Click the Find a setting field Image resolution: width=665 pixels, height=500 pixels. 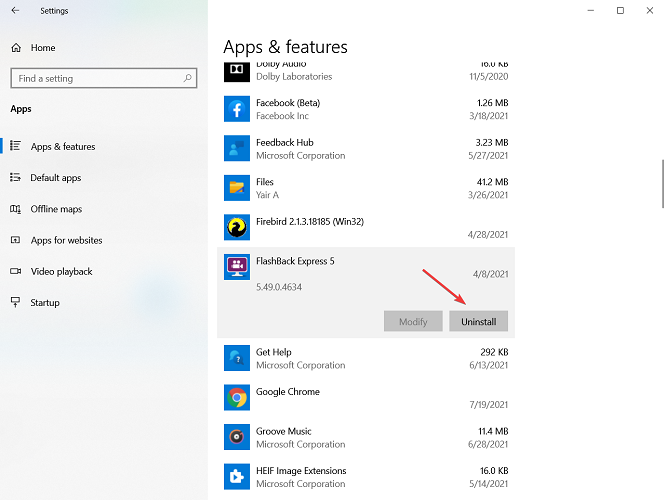[104, 78]
